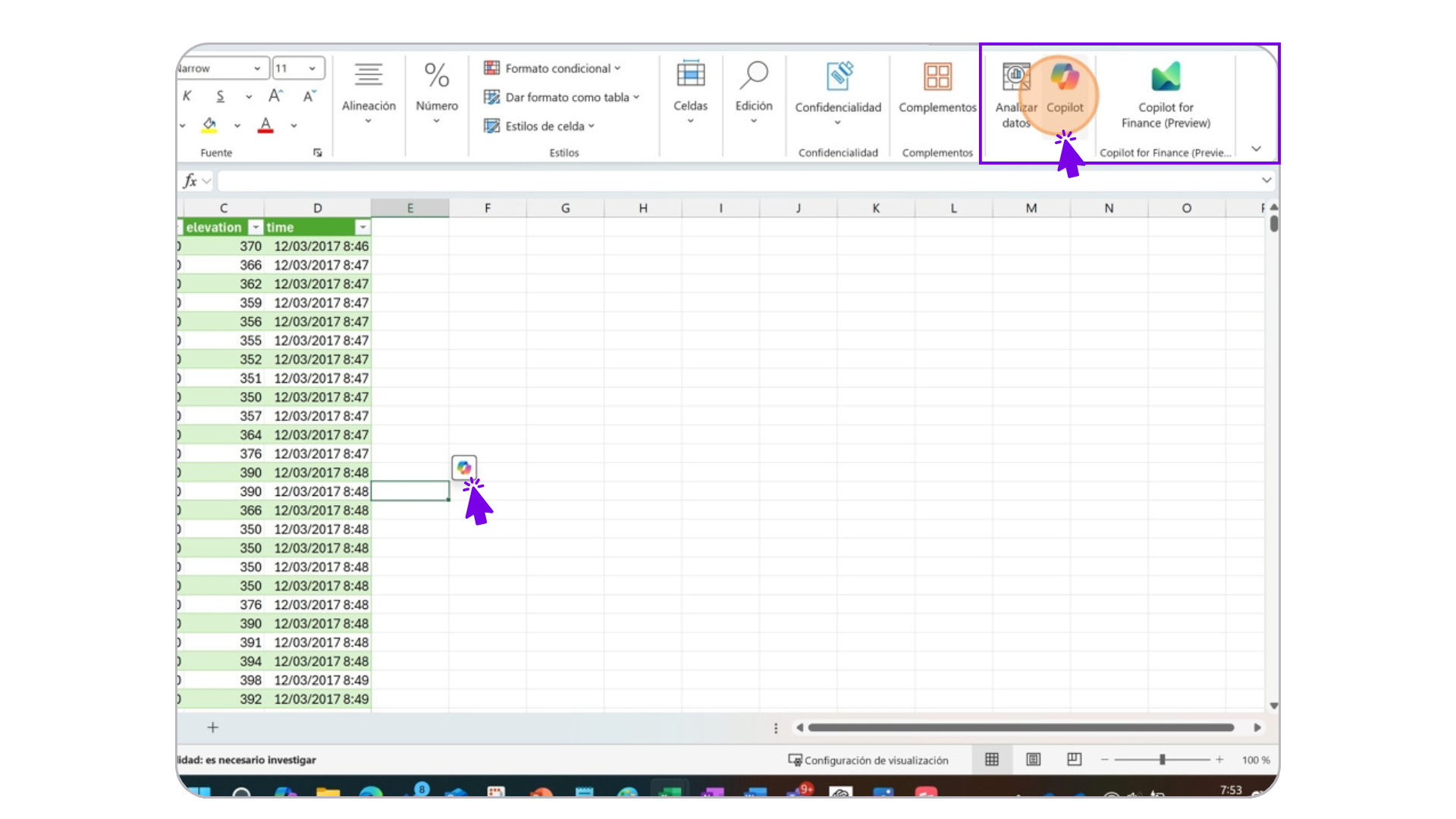Select column E header
Screen dimensions: 1456x819
coord(410,208)
